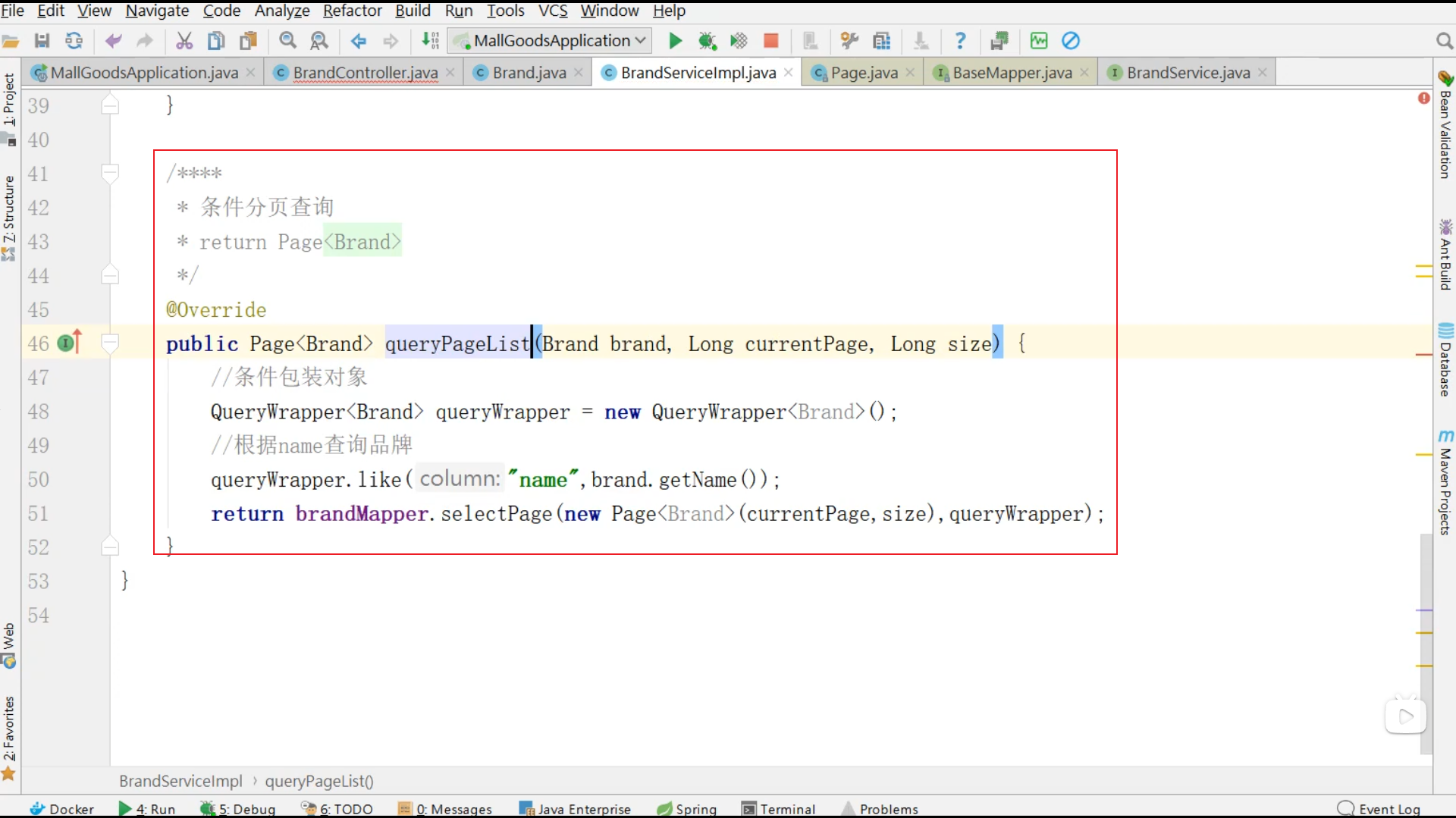Collapse the queryPageList method using the gutter arrow

111,343
